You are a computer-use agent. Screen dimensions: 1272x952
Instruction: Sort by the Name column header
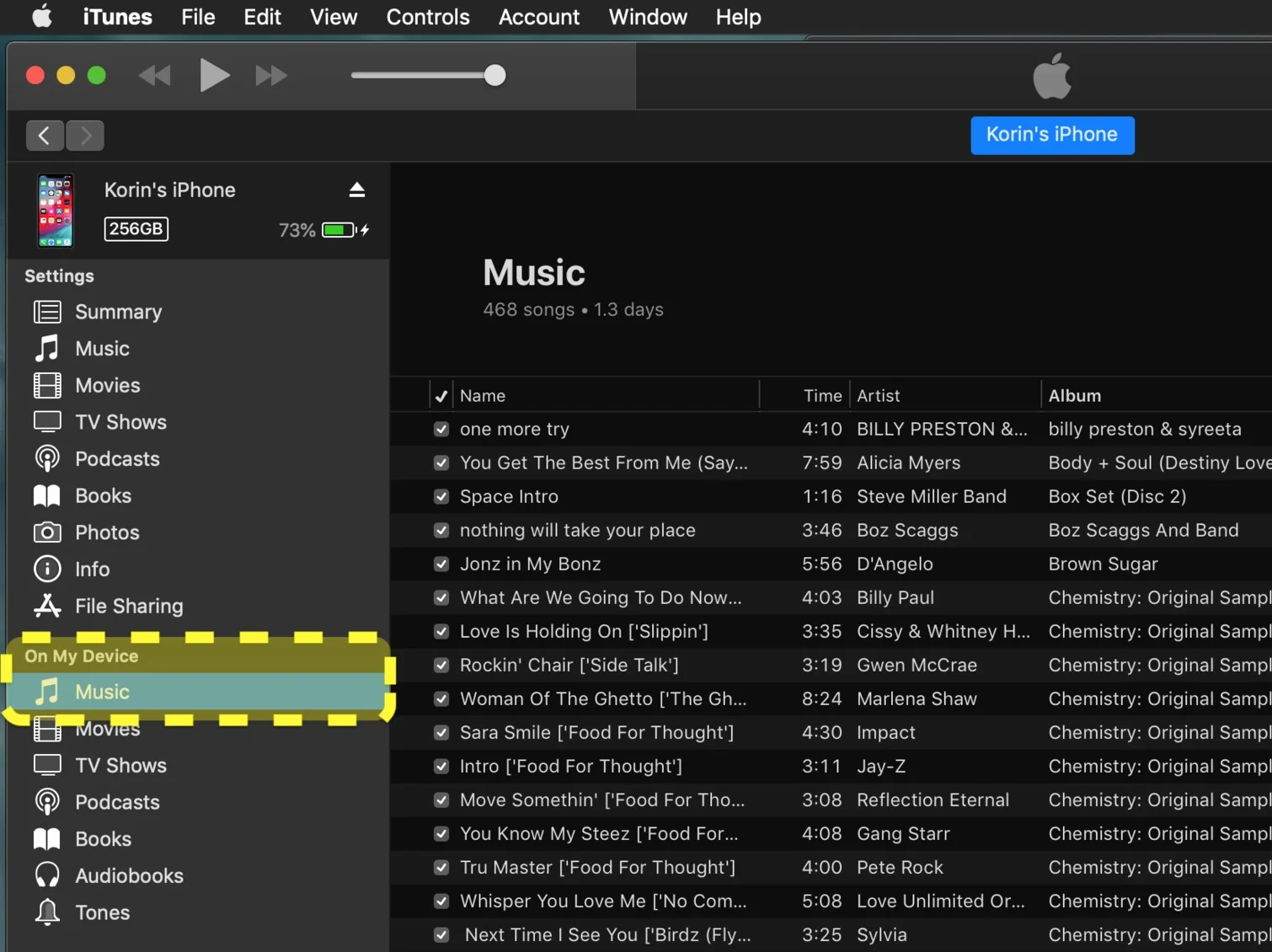606,395
